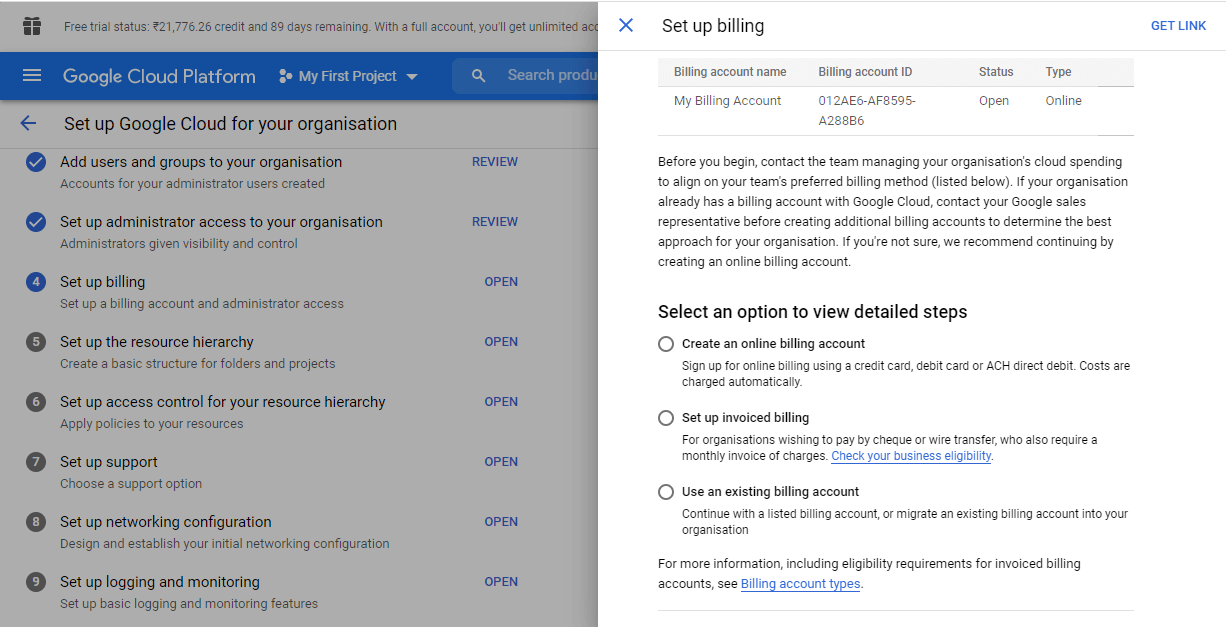This screenshot has width=1226, height=627.
Task: Click Billing account ID column header
Action: (x=865, y=72)
